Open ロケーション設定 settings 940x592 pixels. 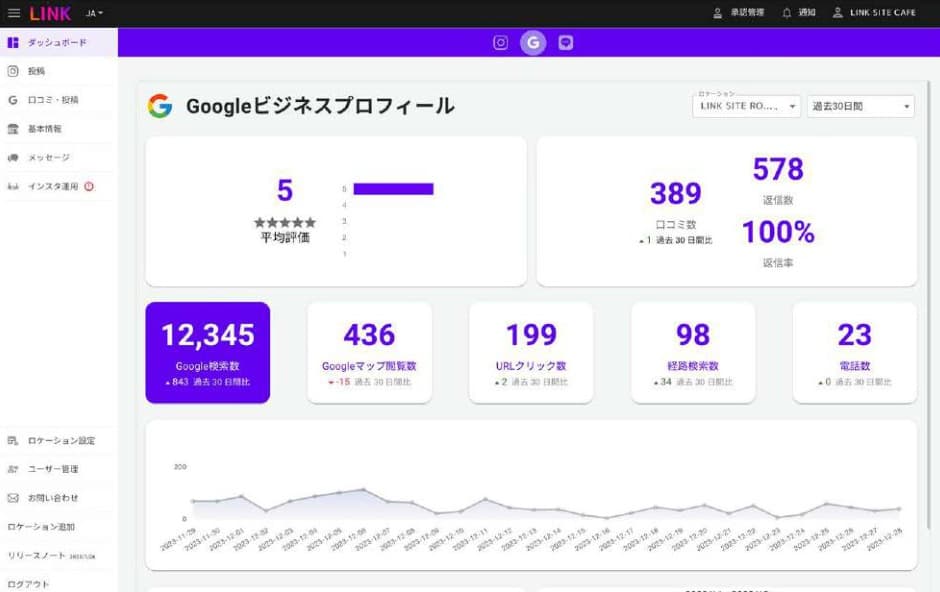(x=59, y=440)
